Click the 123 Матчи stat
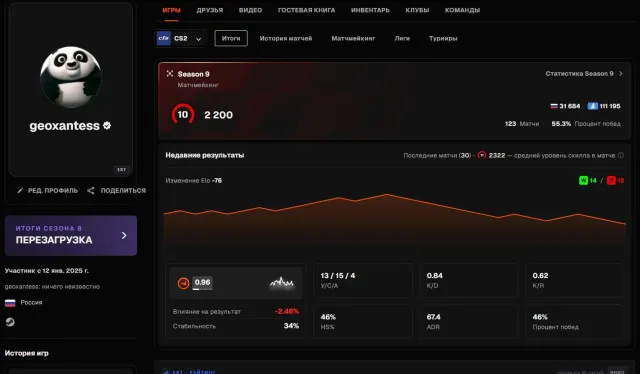Image resolution: width=640 pixels, height=374 pixels. point(522,124)
